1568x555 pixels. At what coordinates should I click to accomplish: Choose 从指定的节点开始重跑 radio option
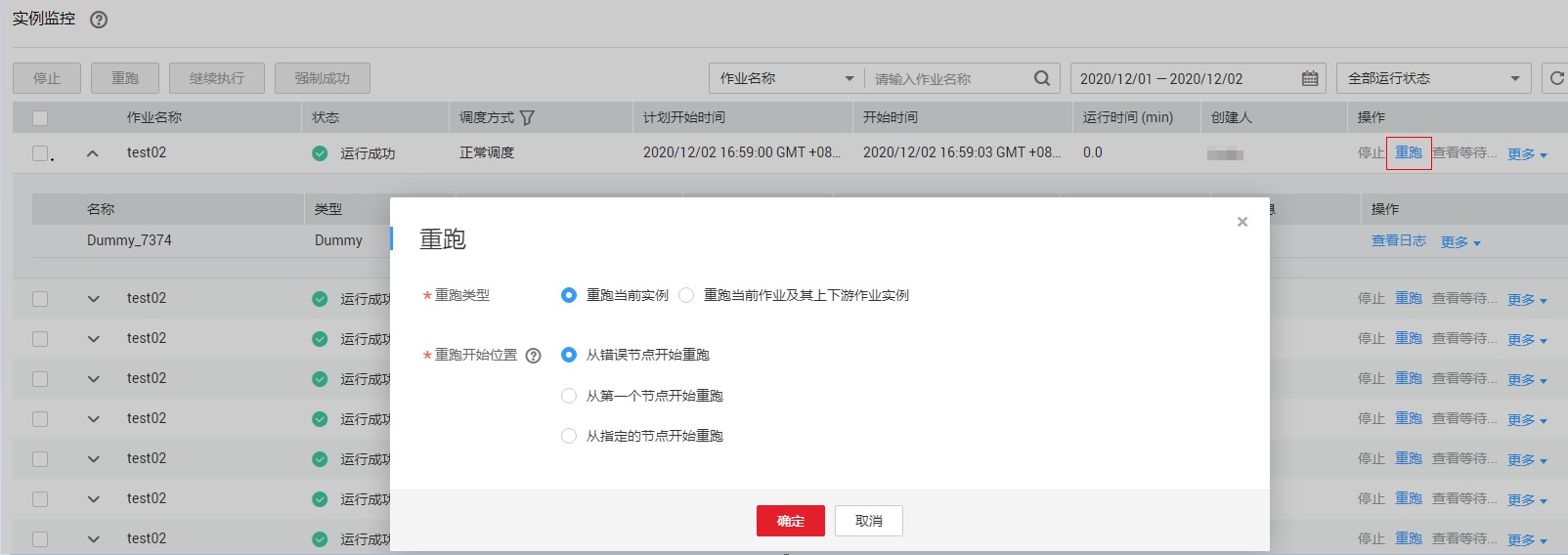click(569, 436)
